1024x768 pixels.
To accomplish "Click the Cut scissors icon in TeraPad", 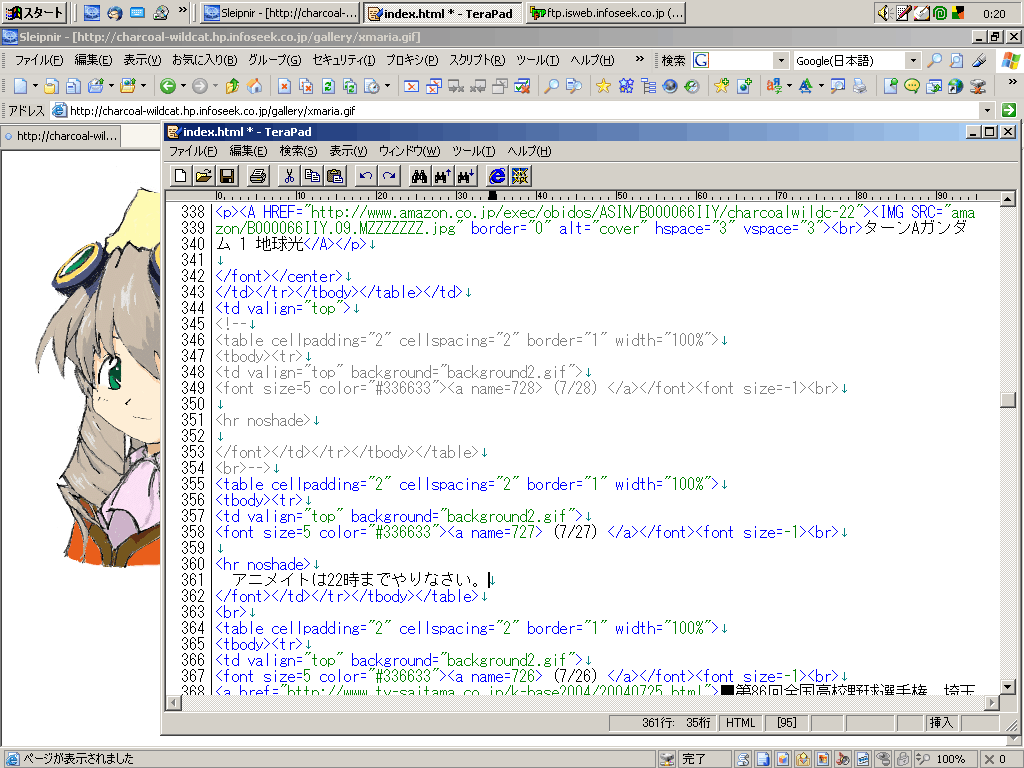I will [x=289, y=176].
